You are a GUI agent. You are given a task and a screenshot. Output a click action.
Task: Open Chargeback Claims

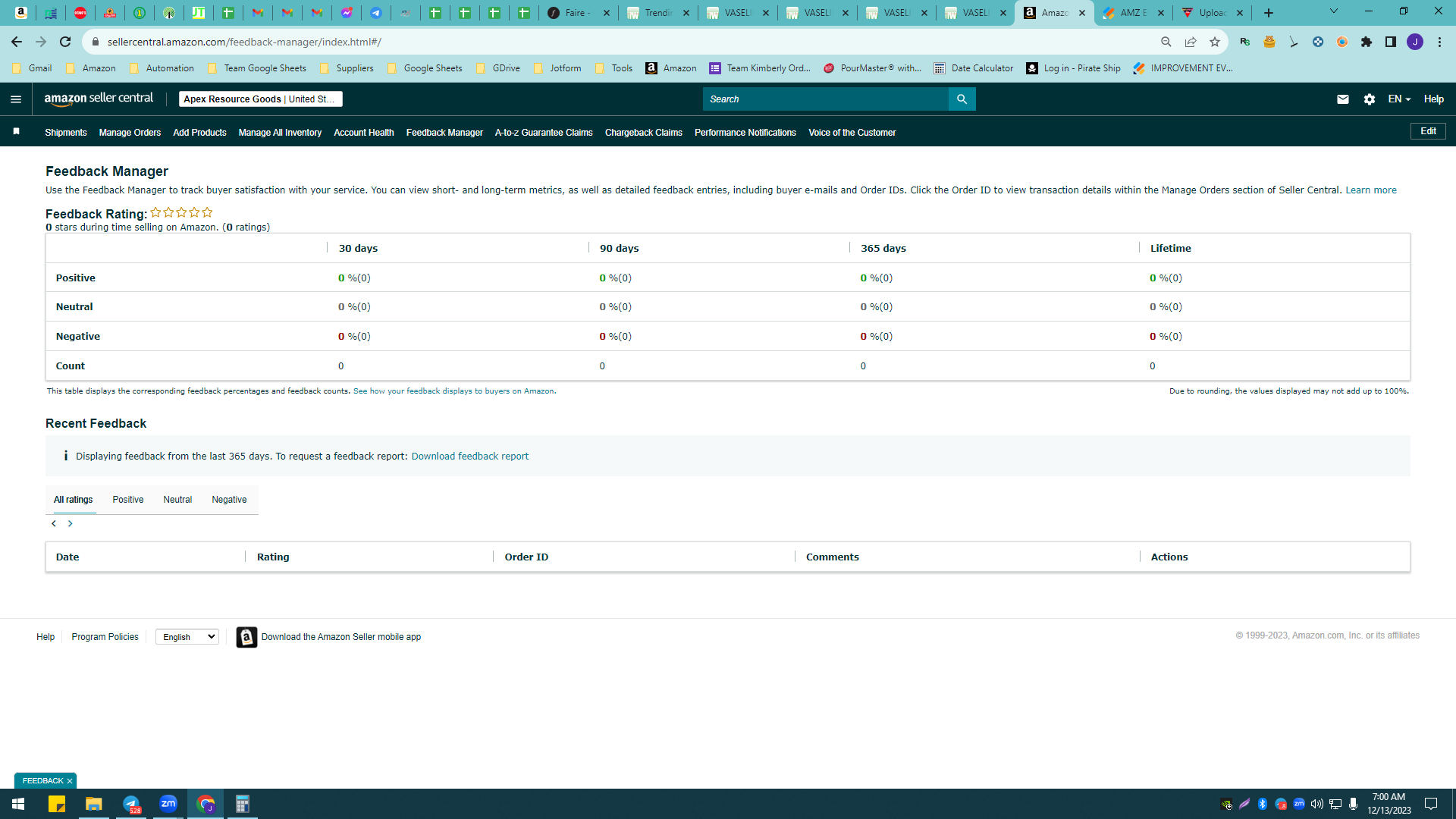[644, 133]
